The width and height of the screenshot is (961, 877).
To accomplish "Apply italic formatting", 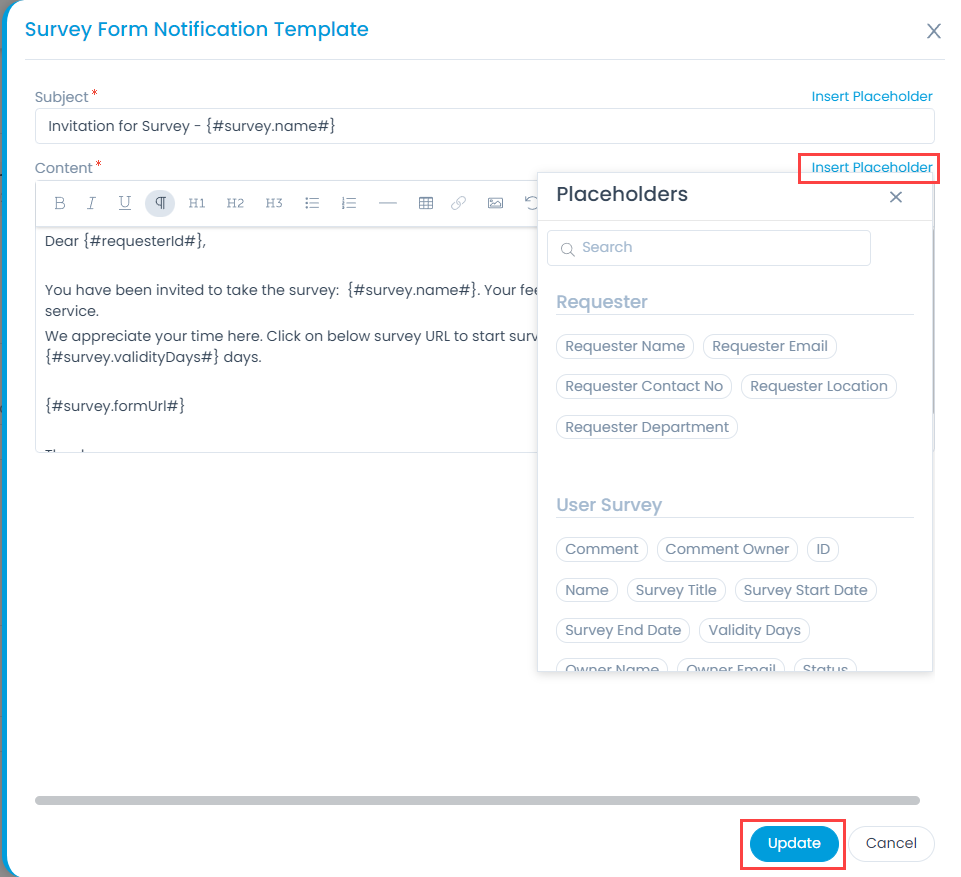I will pos(91,203).
